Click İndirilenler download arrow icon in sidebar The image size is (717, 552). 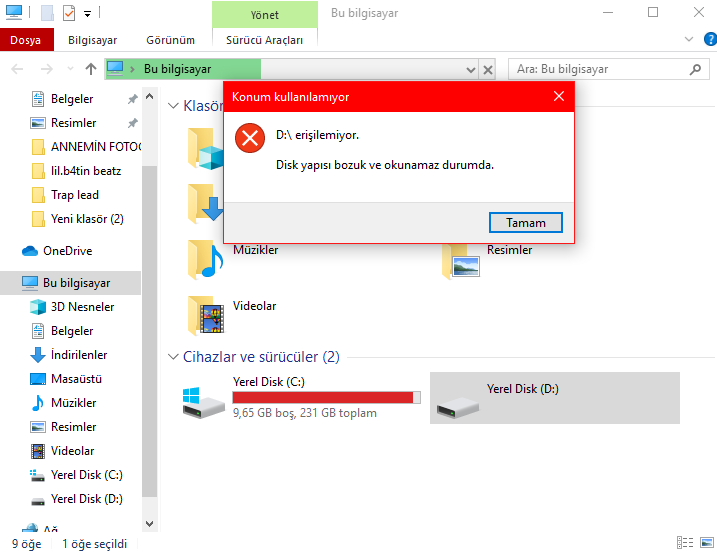pyautogui.click(x=38, y=355)
